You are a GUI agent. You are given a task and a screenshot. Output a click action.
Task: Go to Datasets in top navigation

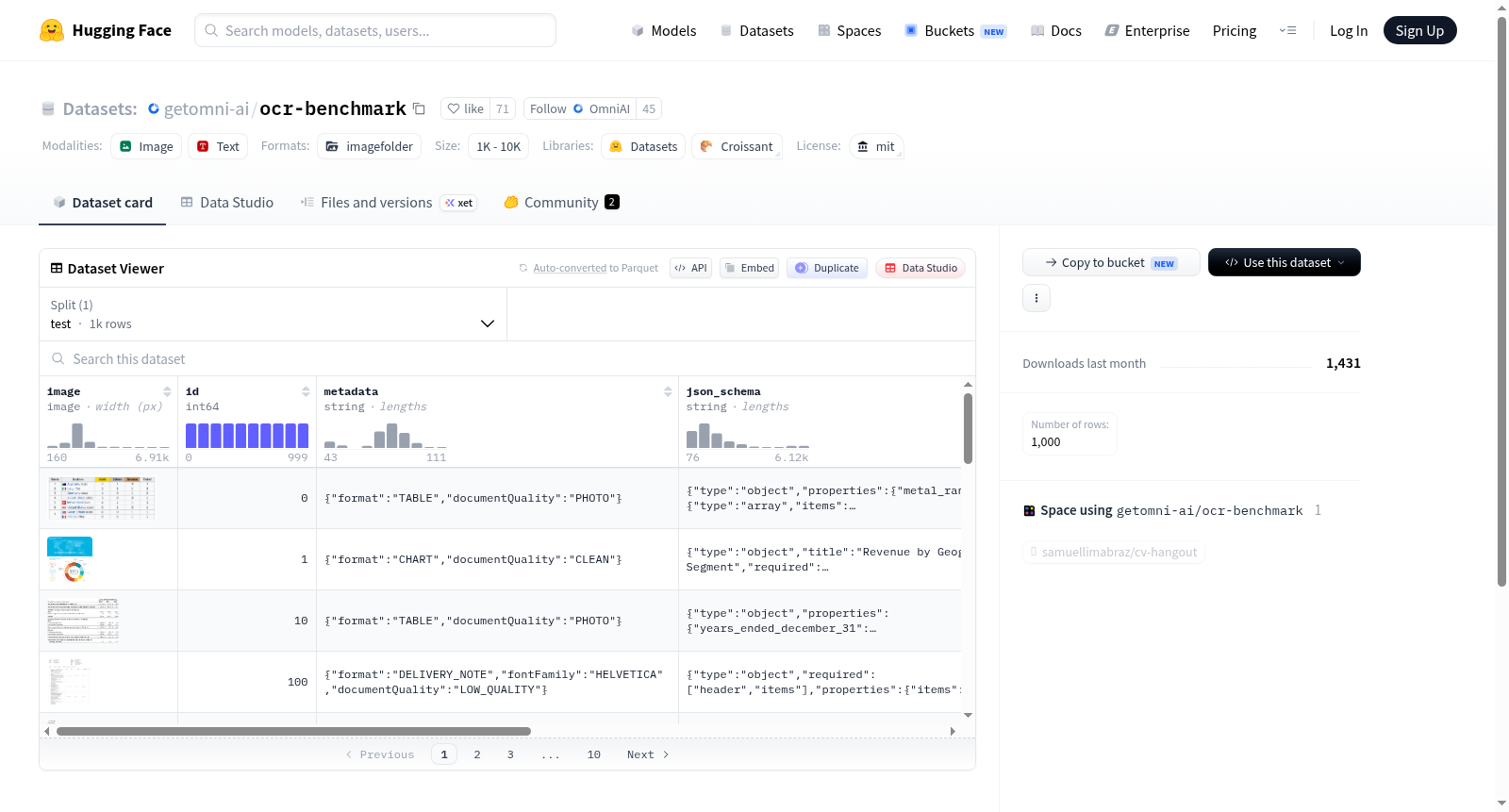[756, 31]
